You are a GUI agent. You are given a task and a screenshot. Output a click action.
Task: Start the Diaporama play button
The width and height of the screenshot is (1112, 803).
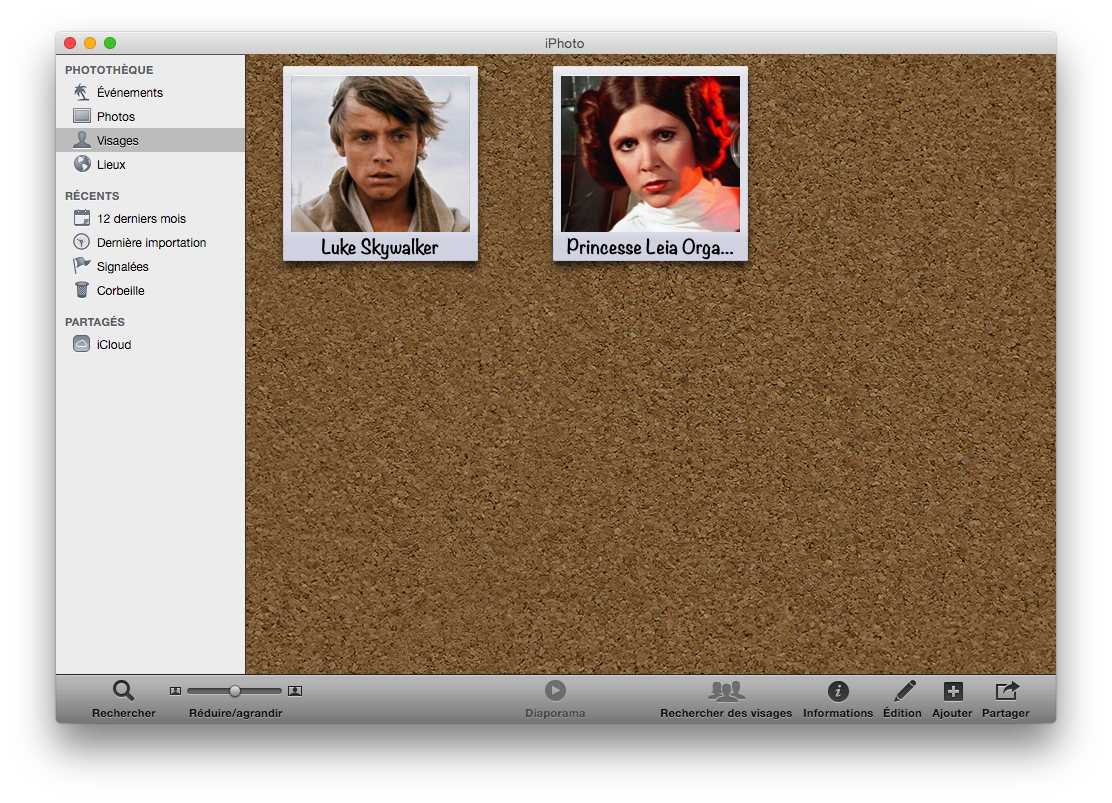pos(555,690)
